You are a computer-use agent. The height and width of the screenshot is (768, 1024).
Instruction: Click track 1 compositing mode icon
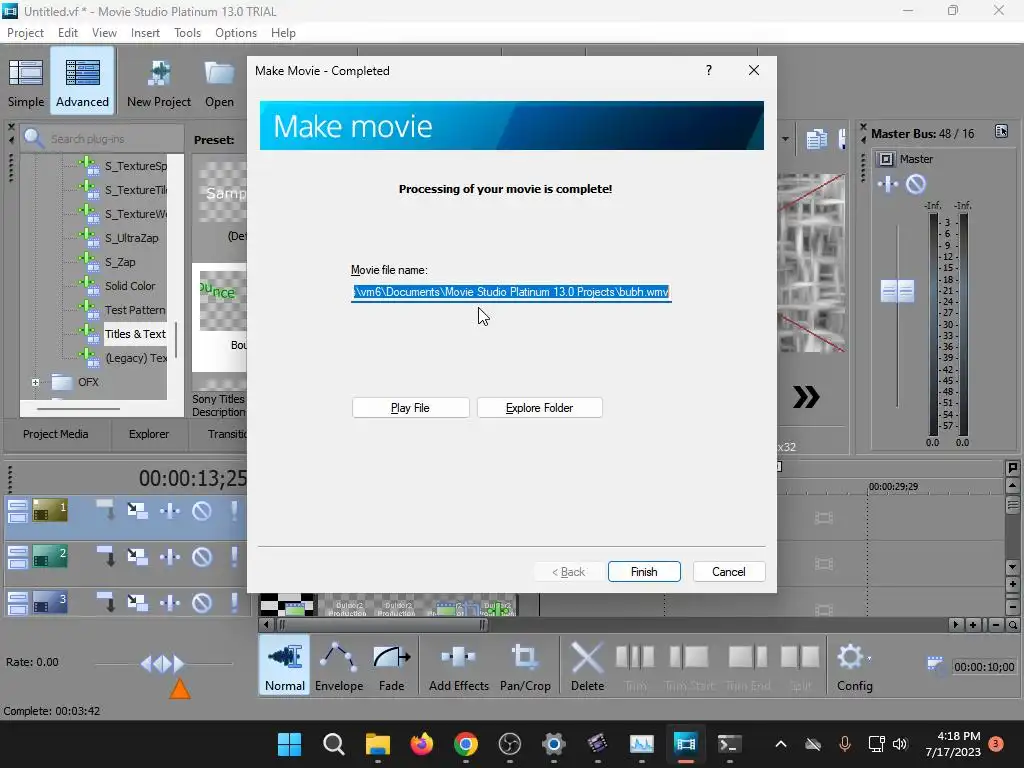[106, 511]
